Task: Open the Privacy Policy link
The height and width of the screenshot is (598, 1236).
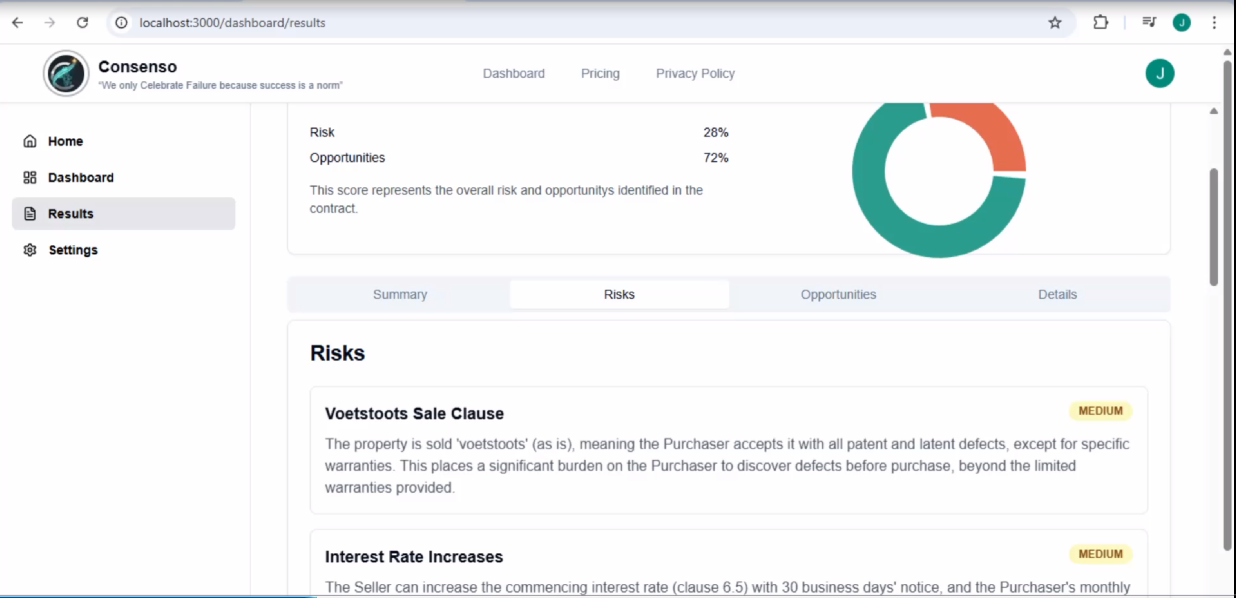Action: [x=695, y=73]
